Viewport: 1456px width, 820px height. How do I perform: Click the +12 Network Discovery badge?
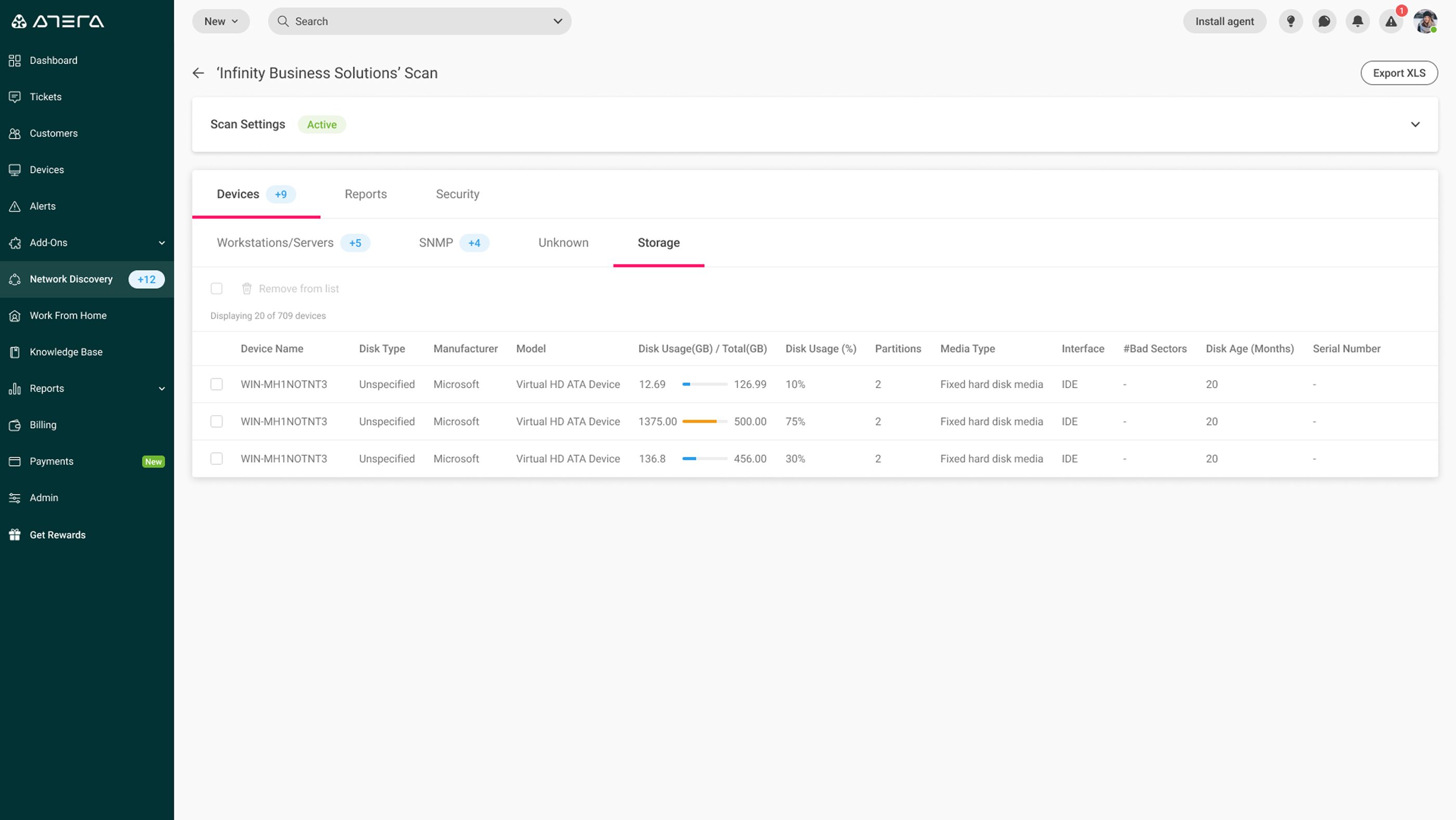[x=147, y=279]
